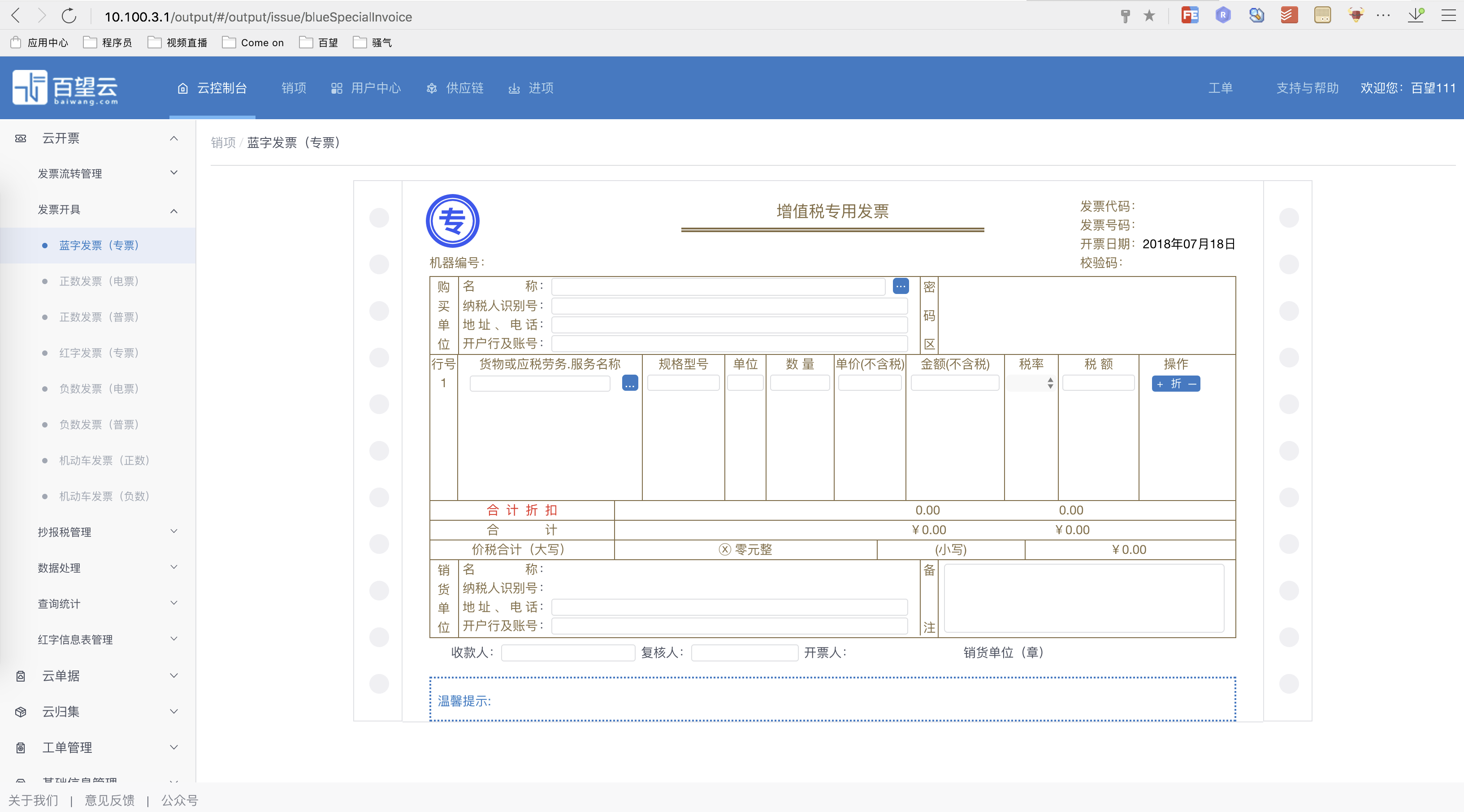
Task: Open the downloads arrow icon
Action: [1416, 15]
